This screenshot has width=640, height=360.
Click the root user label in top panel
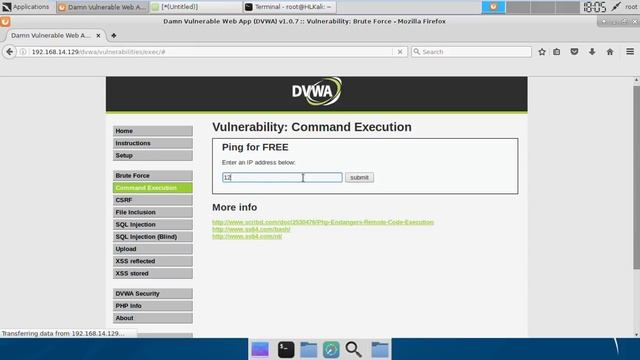[631, 7]
